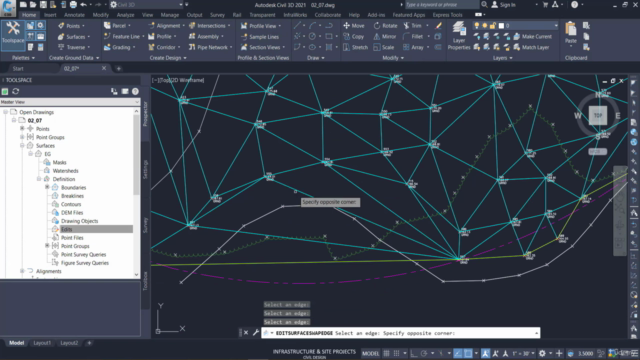Expand the Modify panel title
This screenshot has width=640, height=360.
pyautogui.click(x=393, y=58)
